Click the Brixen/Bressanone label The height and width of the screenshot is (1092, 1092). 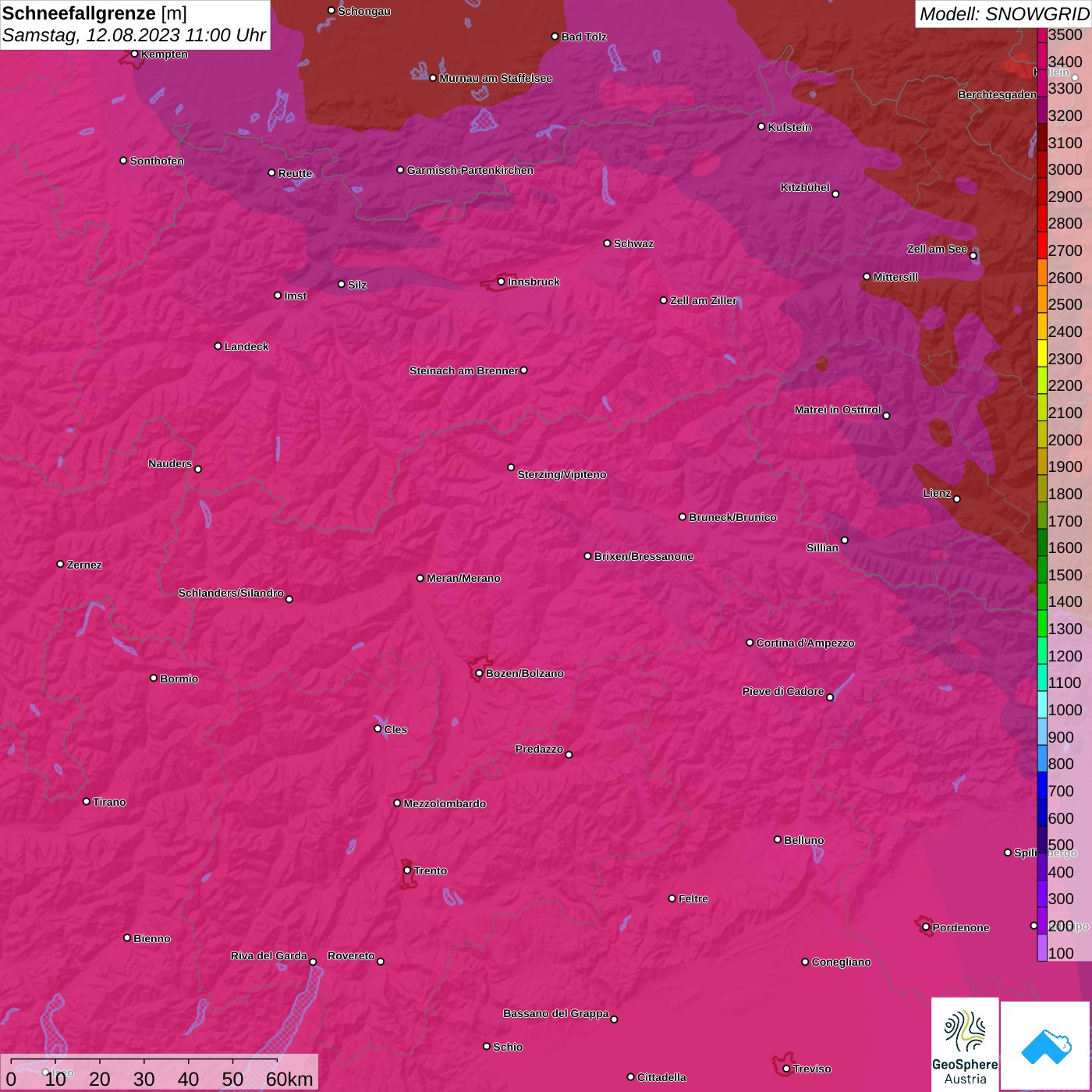[x=643, y=556]
